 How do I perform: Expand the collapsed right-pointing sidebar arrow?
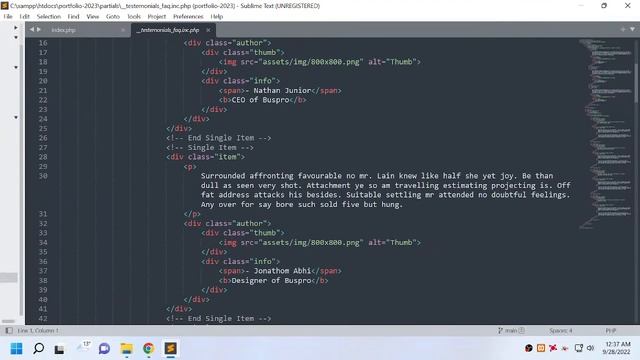(x=16, y=28)
